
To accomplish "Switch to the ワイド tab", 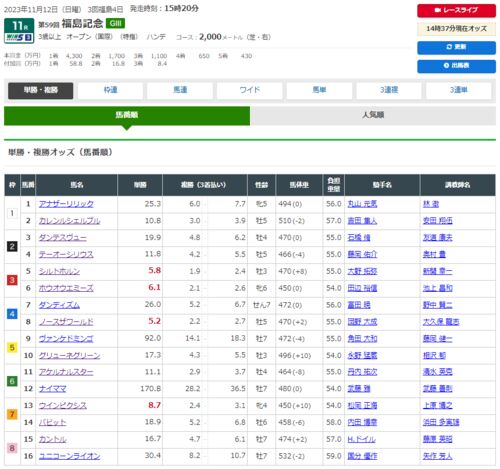I will (x=250, y=90).
